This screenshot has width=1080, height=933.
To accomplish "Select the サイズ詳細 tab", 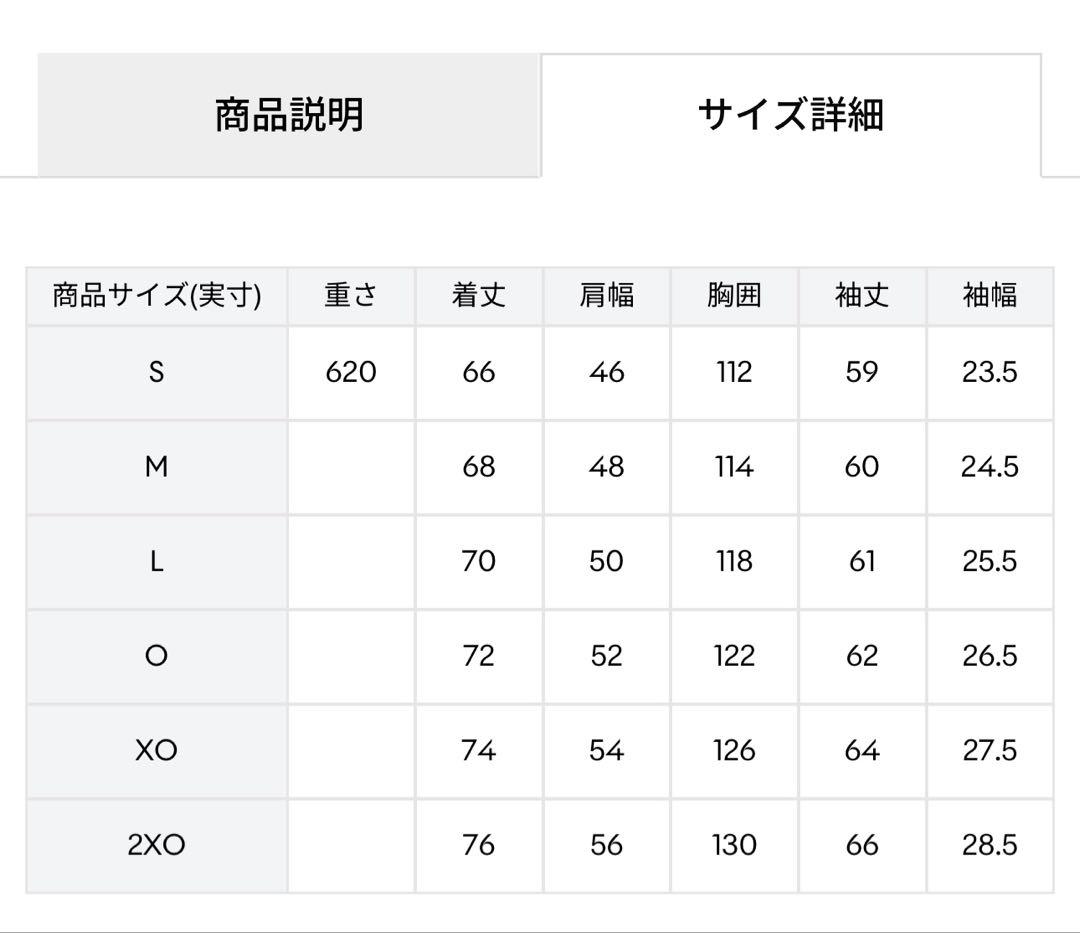I will tap(790, 115).
